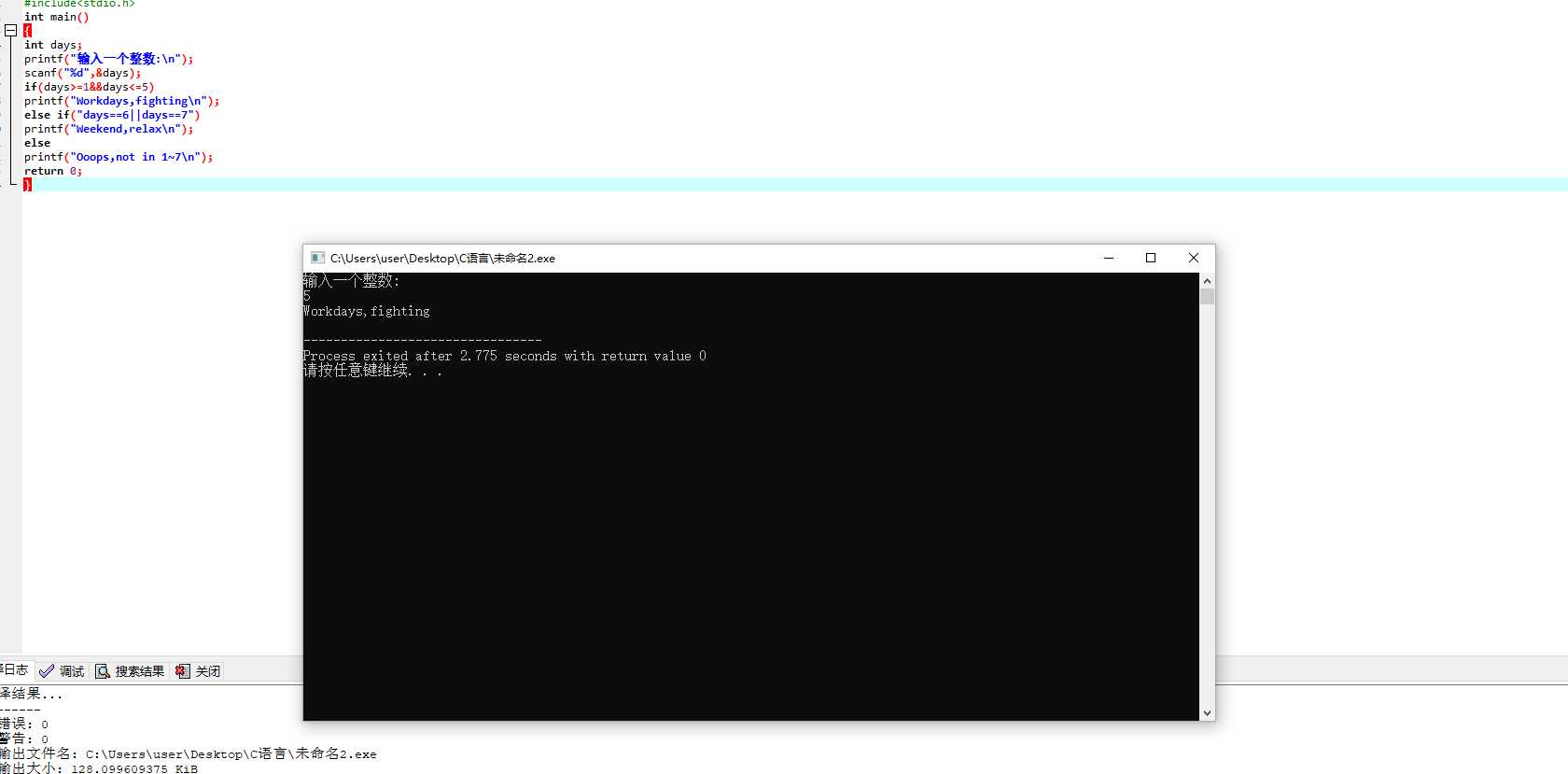Click the 'return 0;' code line

pyautogui.click(x=53, y=171)
